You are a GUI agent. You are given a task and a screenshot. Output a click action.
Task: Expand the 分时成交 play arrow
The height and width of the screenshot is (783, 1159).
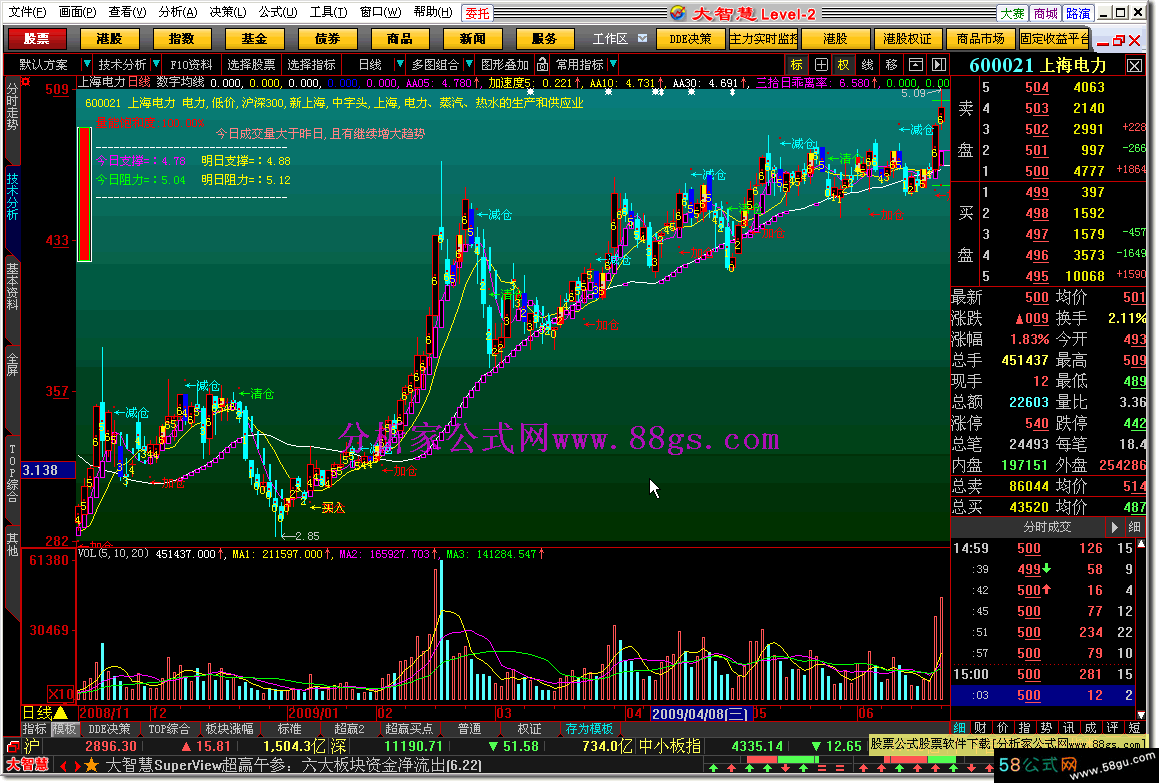pyautogui.click(x=1115, y=527)
